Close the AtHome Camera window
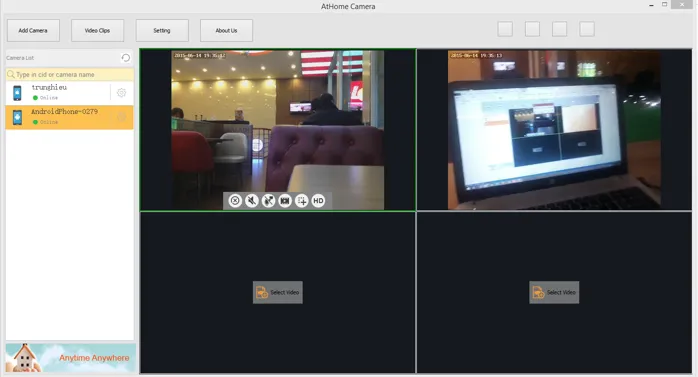Image resolution: width=698 pixels, height=377 pixels. [x=682, y=4]
